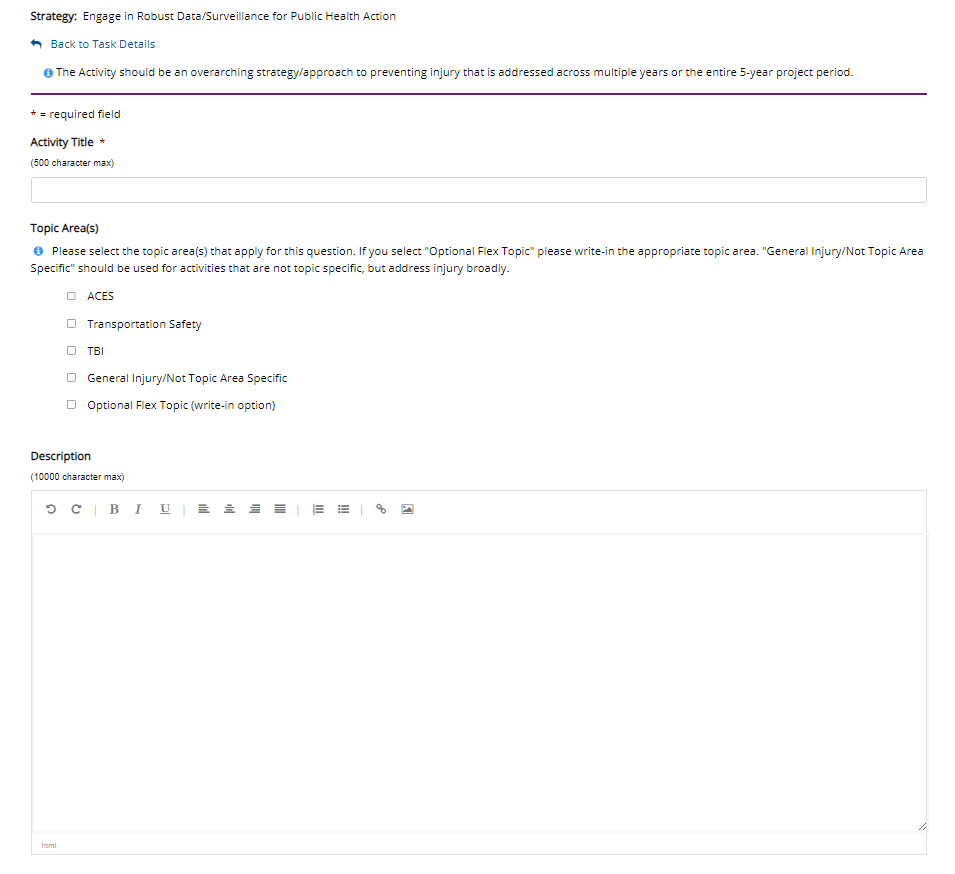Click the Redo icon in editor toolbar
This screenshot has height=874, width=955.
tap(76, 509)
